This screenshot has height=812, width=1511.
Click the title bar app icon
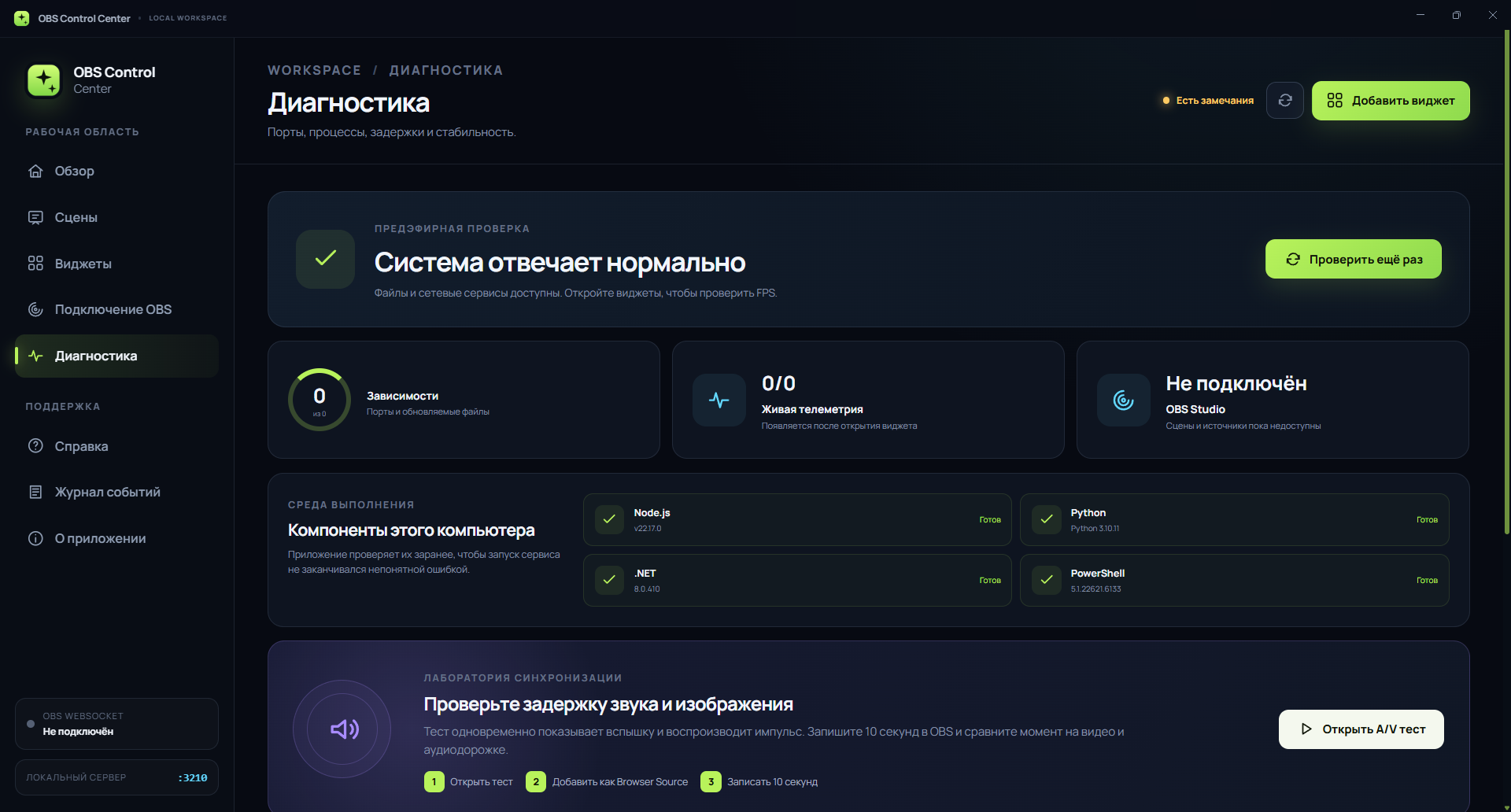22,18
